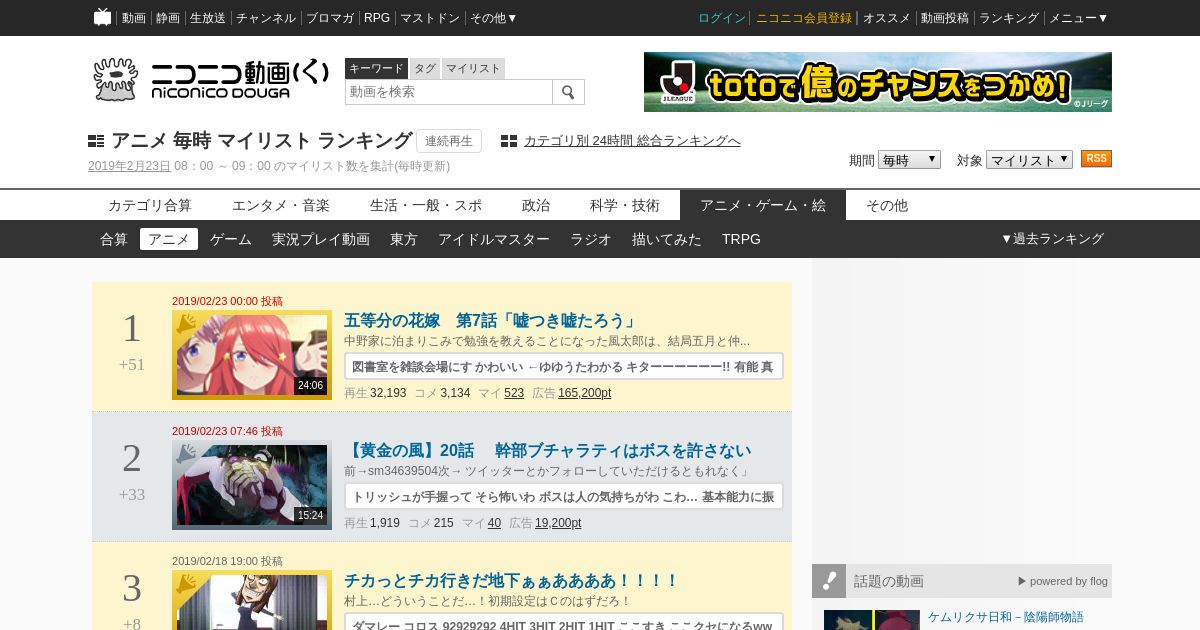Image resolution: width=1200 pixels, height=630 pixels.
Task: Open 動画投稿 link in top bar
Action: click(x=945, y=18)
